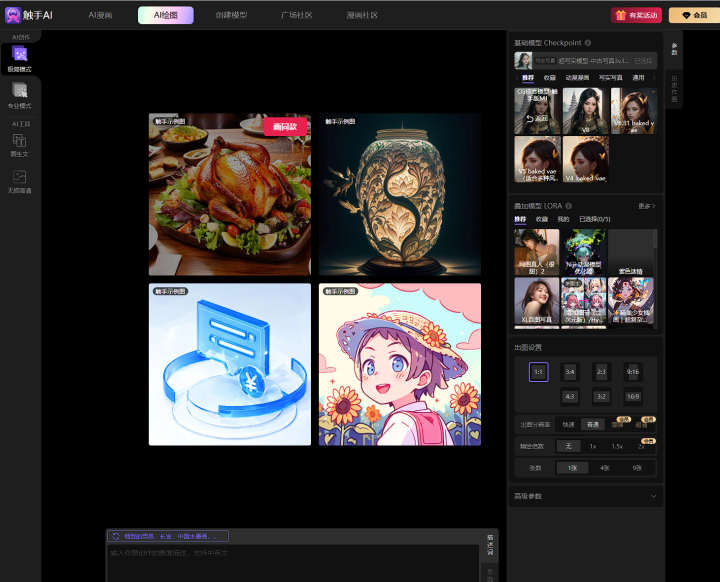Switch to the AI漫画 tab
Viewport: 720px width, 582px height.
[x=100, y=15]
